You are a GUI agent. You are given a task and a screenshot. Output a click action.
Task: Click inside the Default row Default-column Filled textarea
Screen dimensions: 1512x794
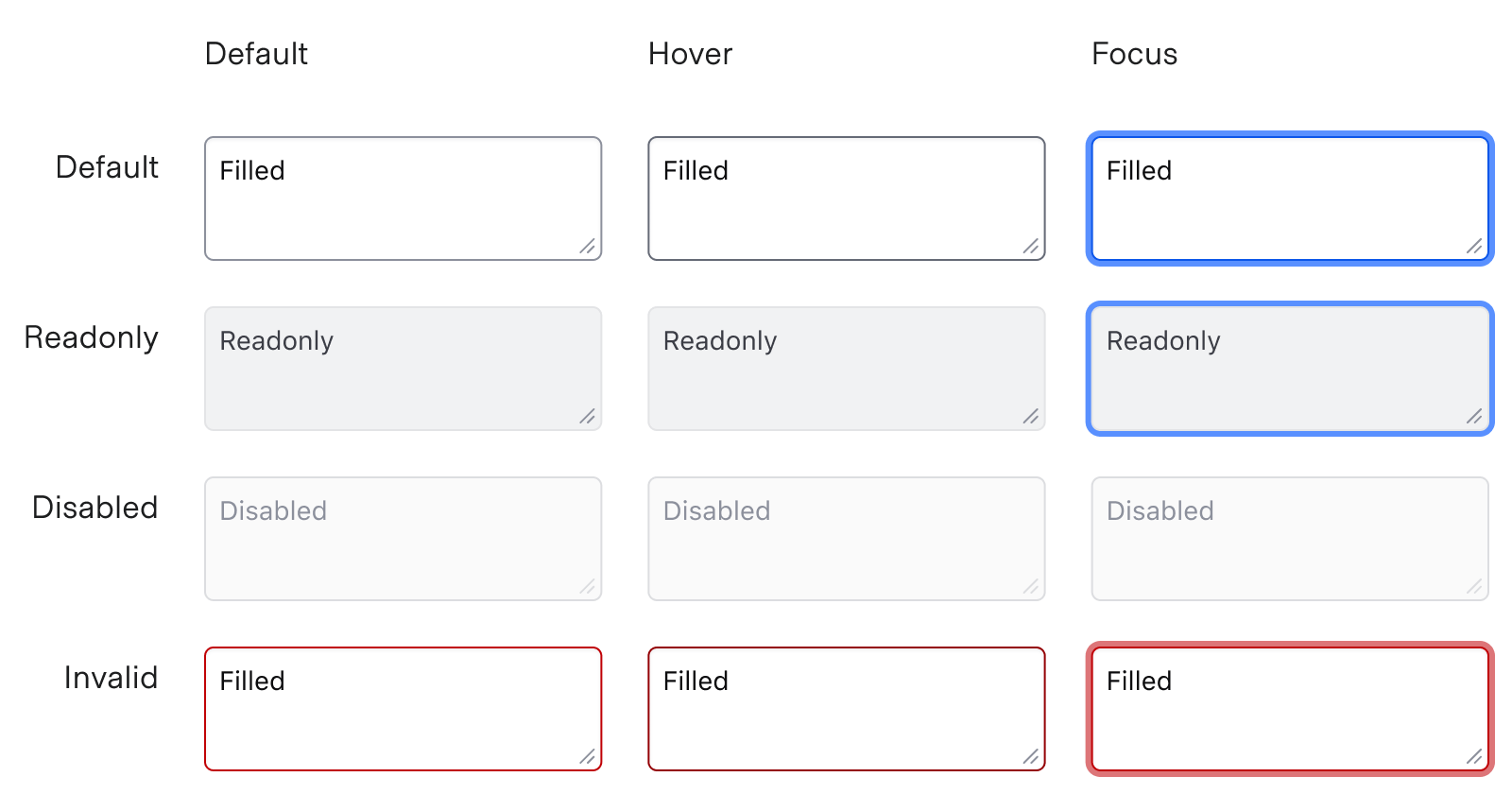(403, 198)
